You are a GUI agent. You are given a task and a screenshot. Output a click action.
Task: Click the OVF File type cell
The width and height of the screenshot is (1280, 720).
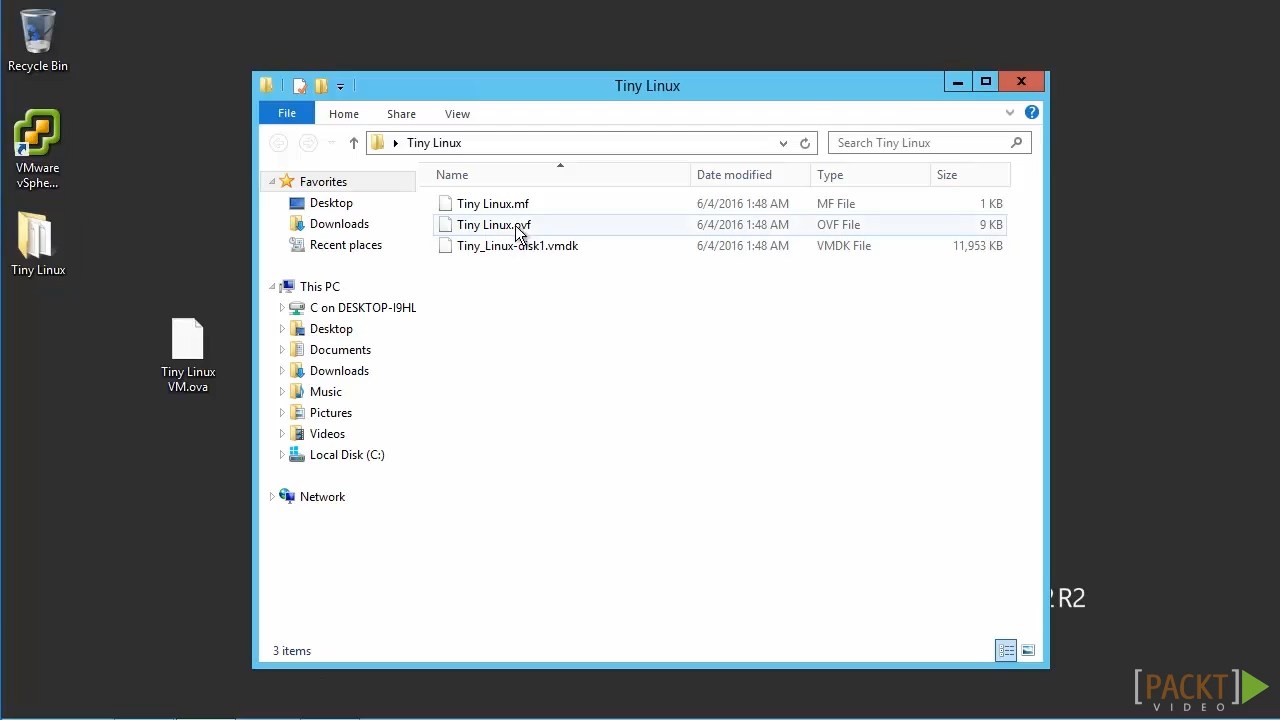(x=838, y=225)
